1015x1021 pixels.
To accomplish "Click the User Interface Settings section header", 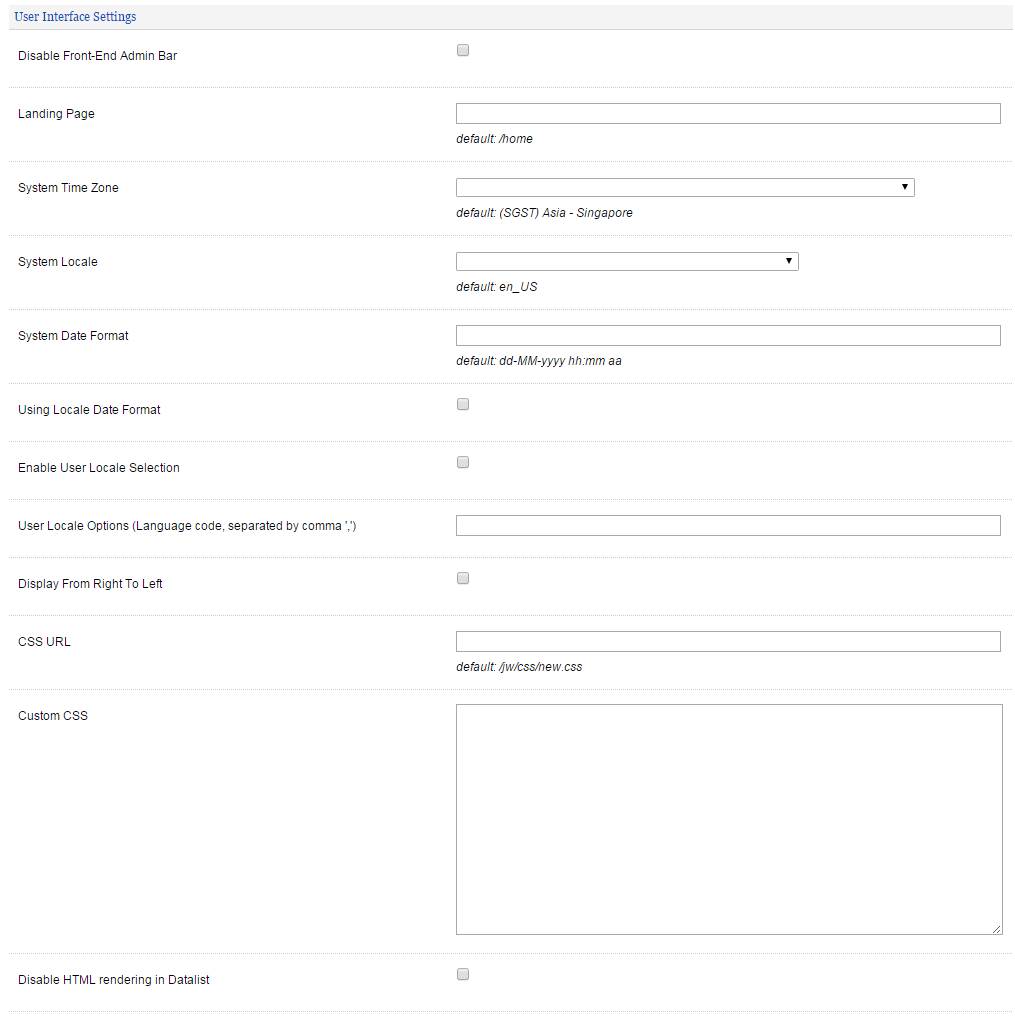I will pos(76,17).
